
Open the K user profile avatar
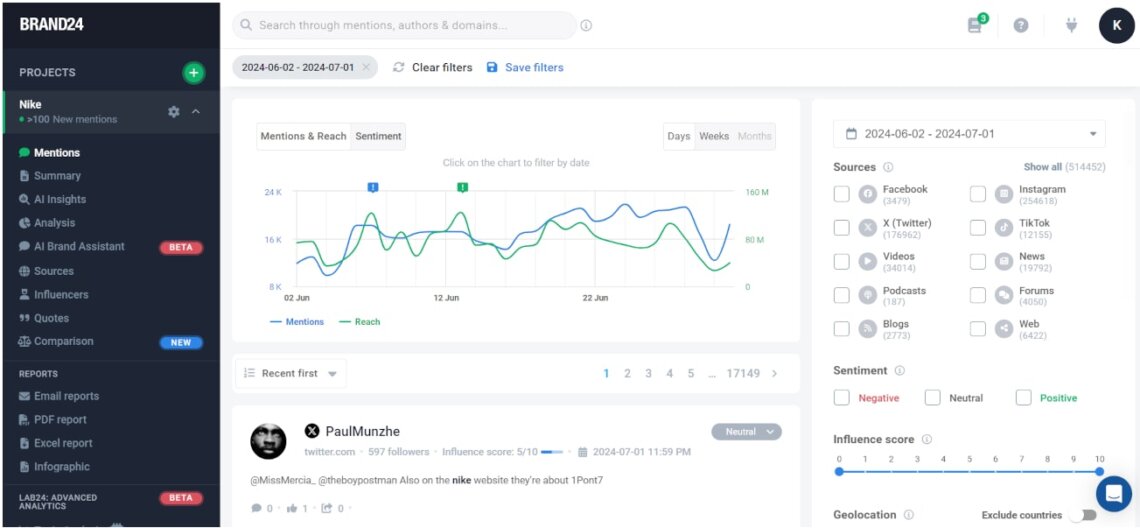[x=1117, y=25]
